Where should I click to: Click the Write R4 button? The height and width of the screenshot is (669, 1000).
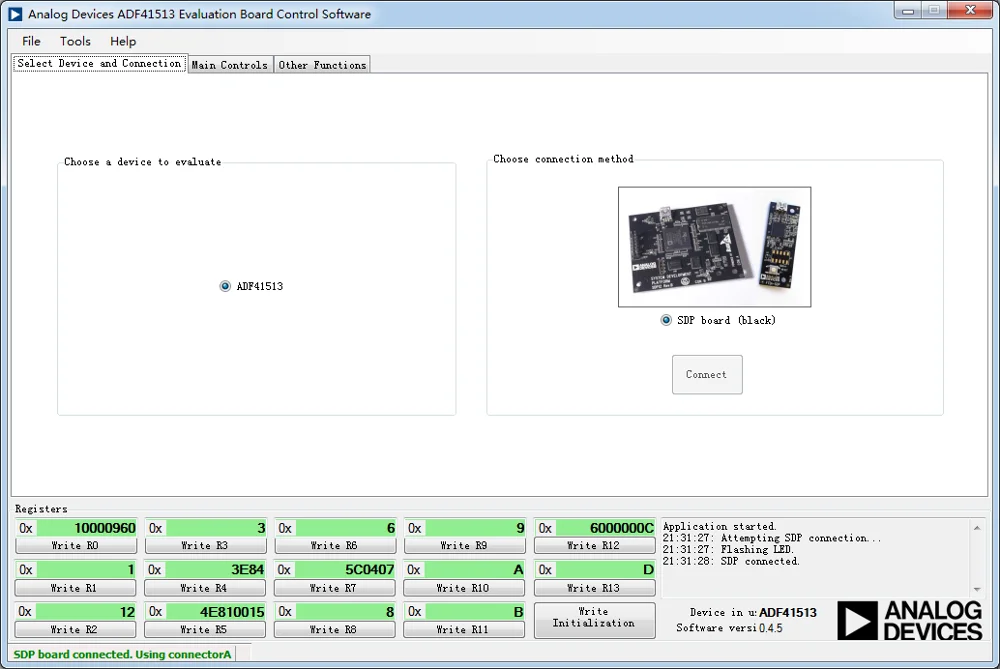tap(204, 588)
